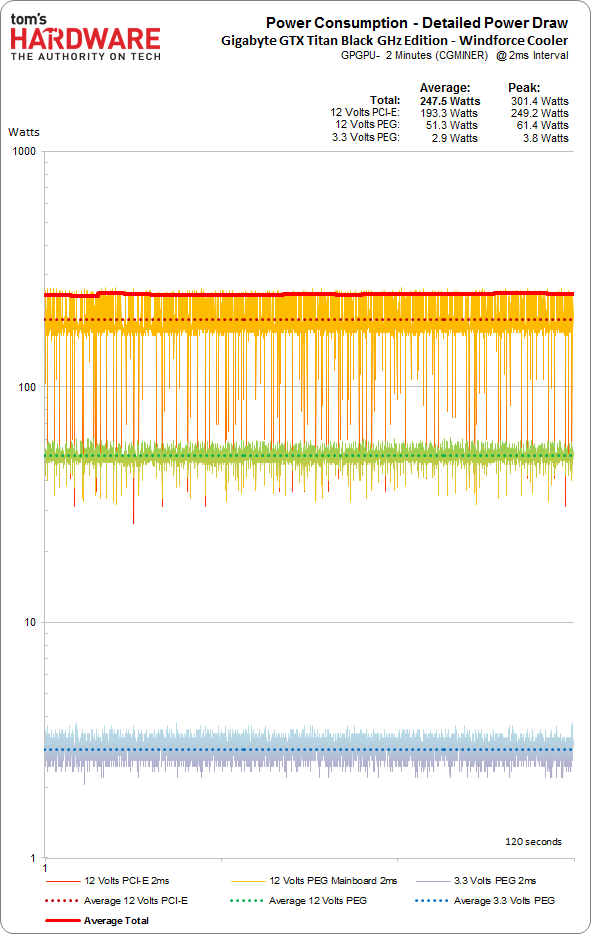Click the subtitle 'Gigabyte GTX Titan Black GHz Edition'
The image size is (591, 934).
pyautogui.click(x=334, y=41)
